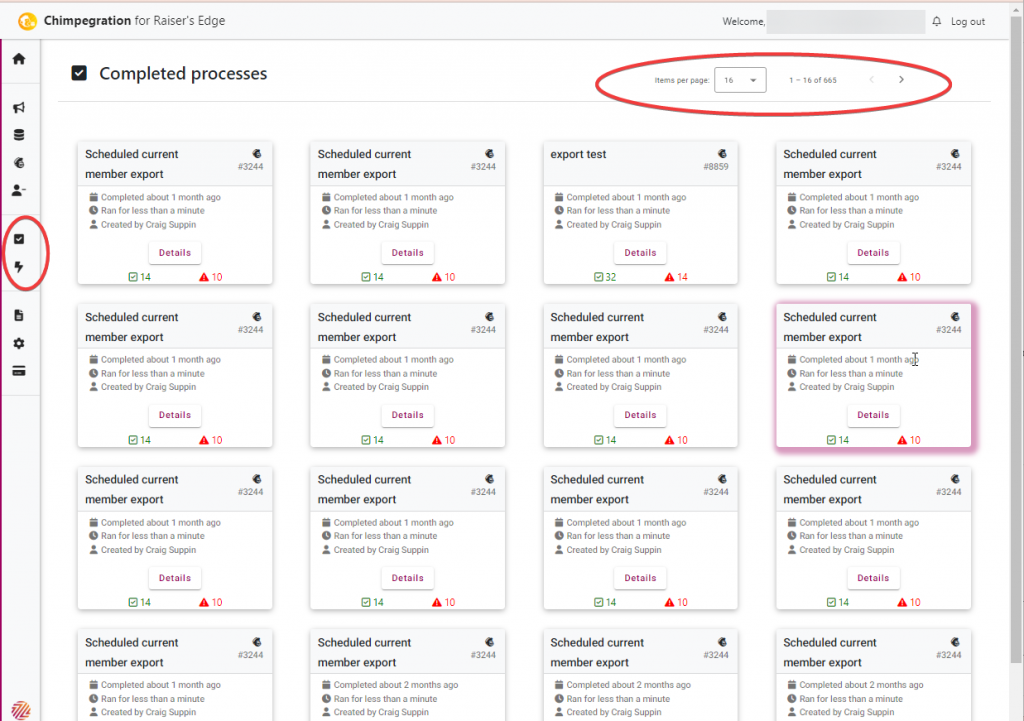Log out of Chimpegration
Viewport: 1024px width, 721px height.
click(x=968, y=22)
